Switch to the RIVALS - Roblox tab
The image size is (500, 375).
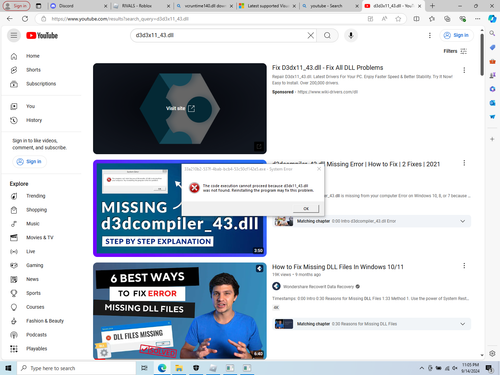141,6
